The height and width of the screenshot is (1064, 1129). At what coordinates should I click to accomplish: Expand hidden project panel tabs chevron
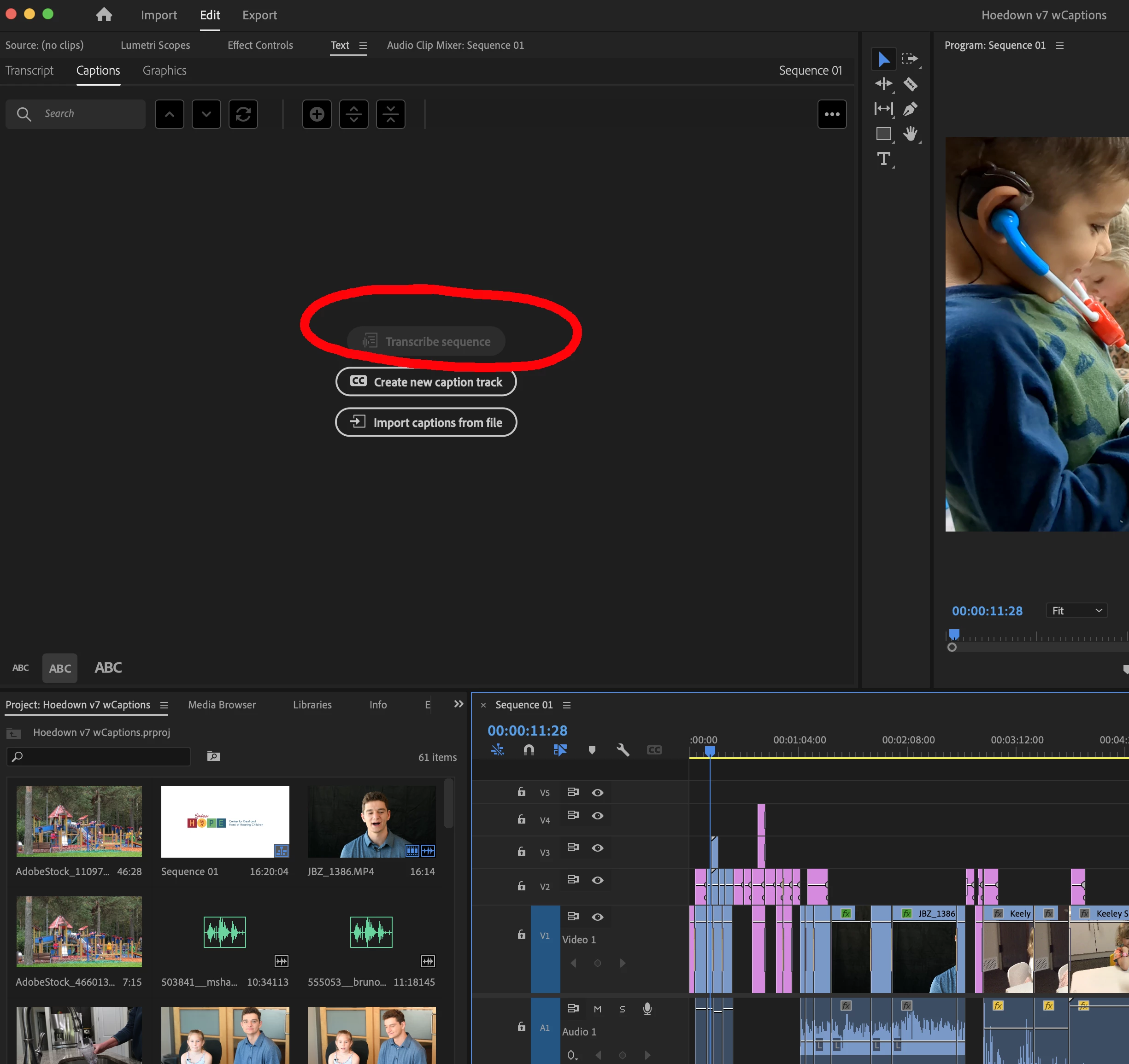click(459, 704)
